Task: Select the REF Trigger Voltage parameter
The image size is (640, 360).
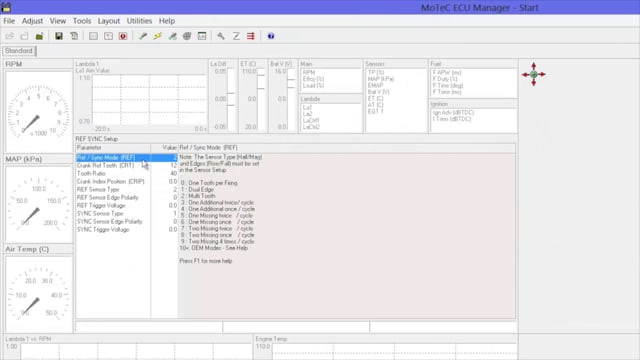Action: pyautogui.click(x=101, y=205)
